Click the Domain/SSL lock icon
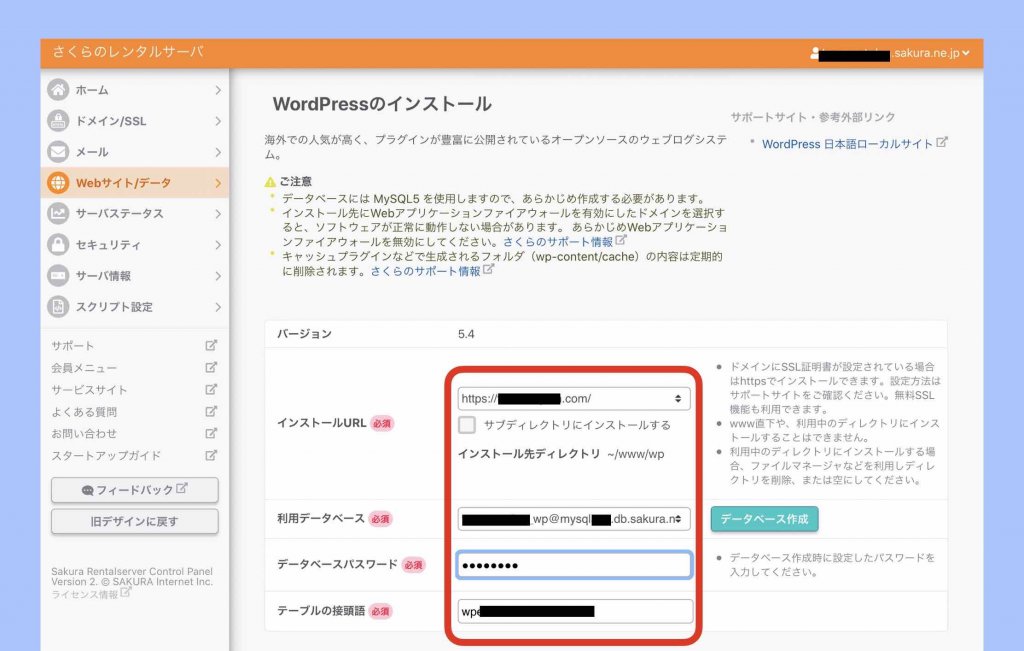This screenshot has height=651, width=1024. (58, 121)
